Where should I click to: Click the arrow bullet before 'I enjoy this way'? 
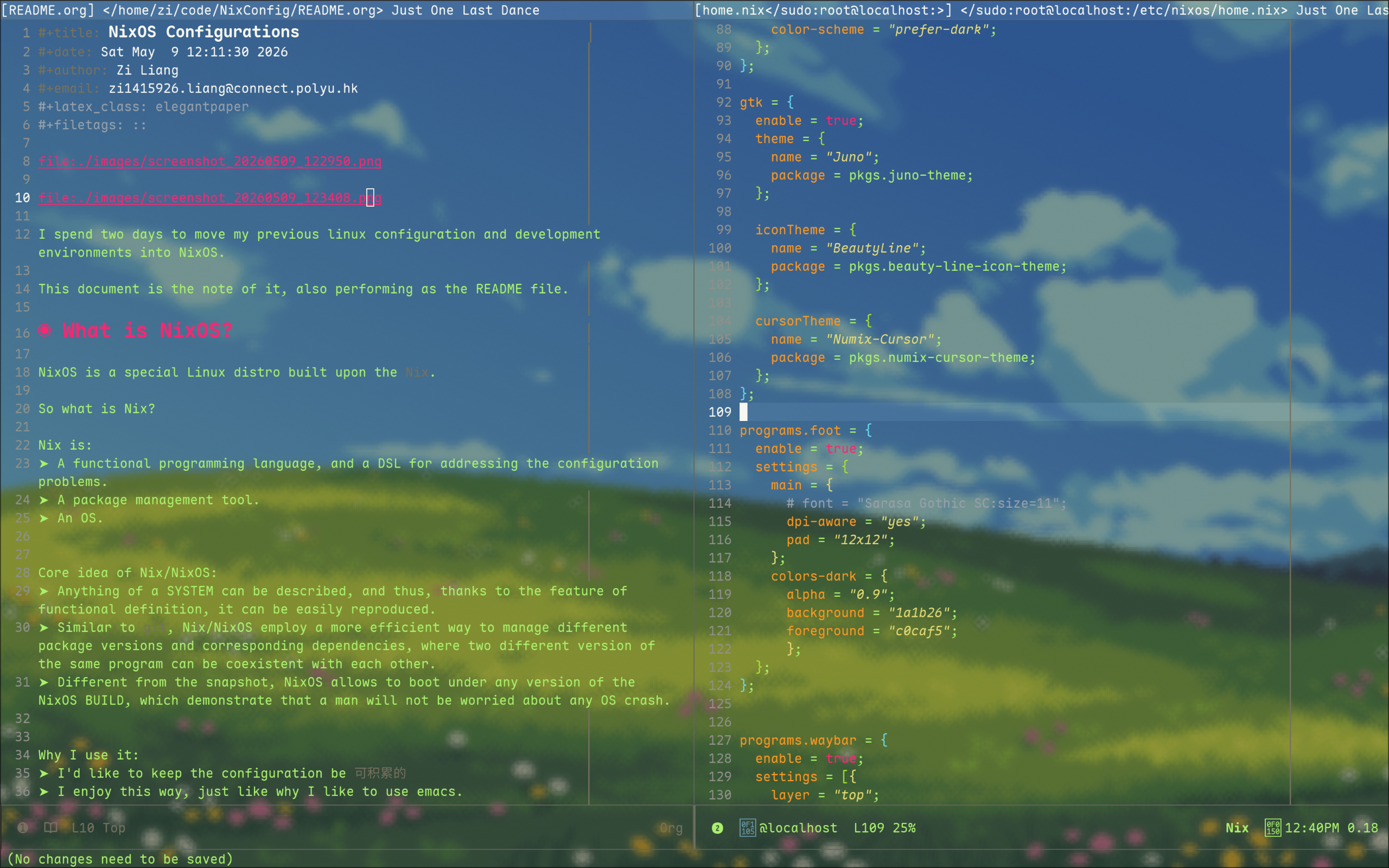[44, 792]
